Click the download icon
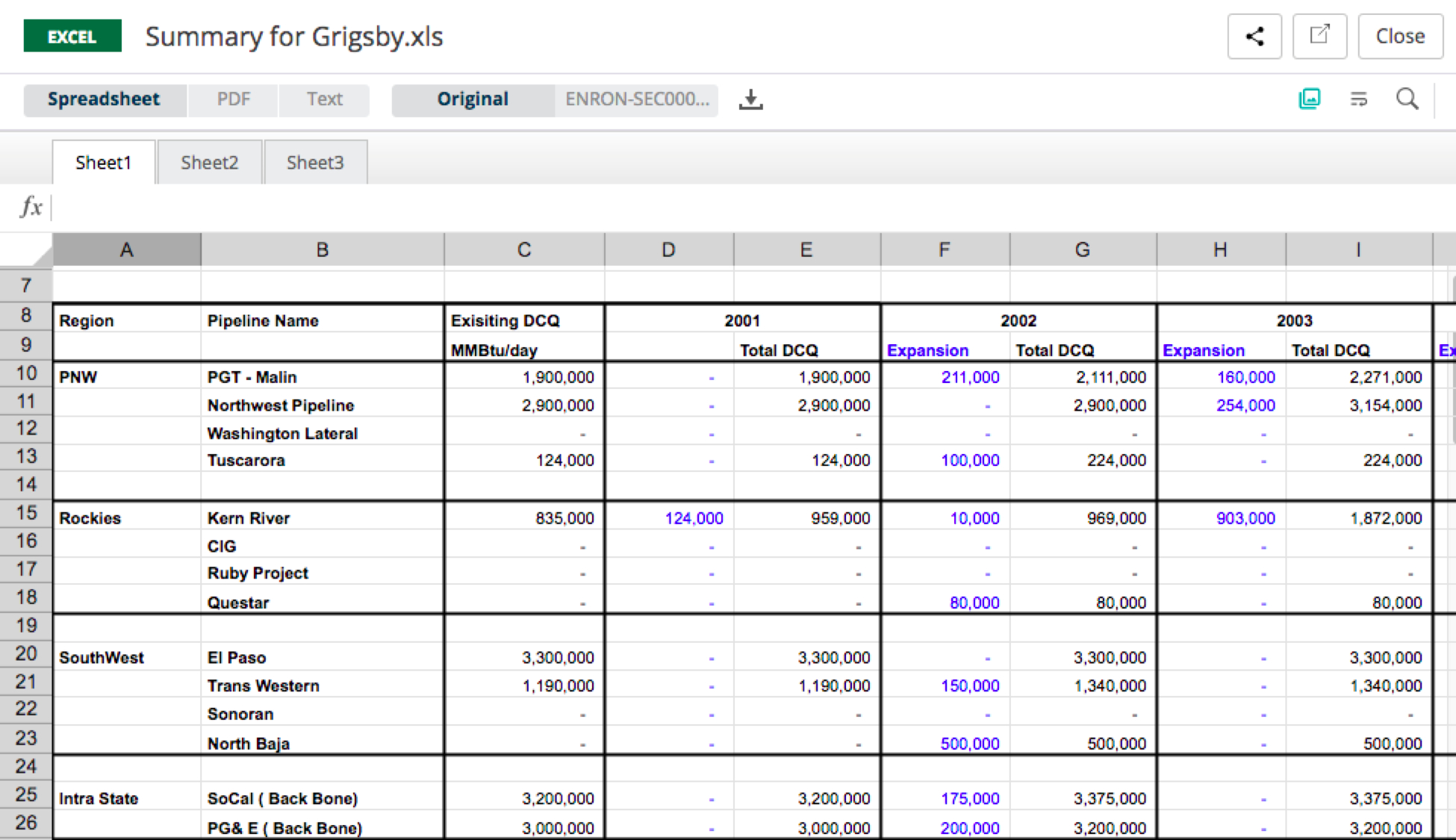This screenshot has height=840, width=1456. pyautogui.click(x=751, y=99)
